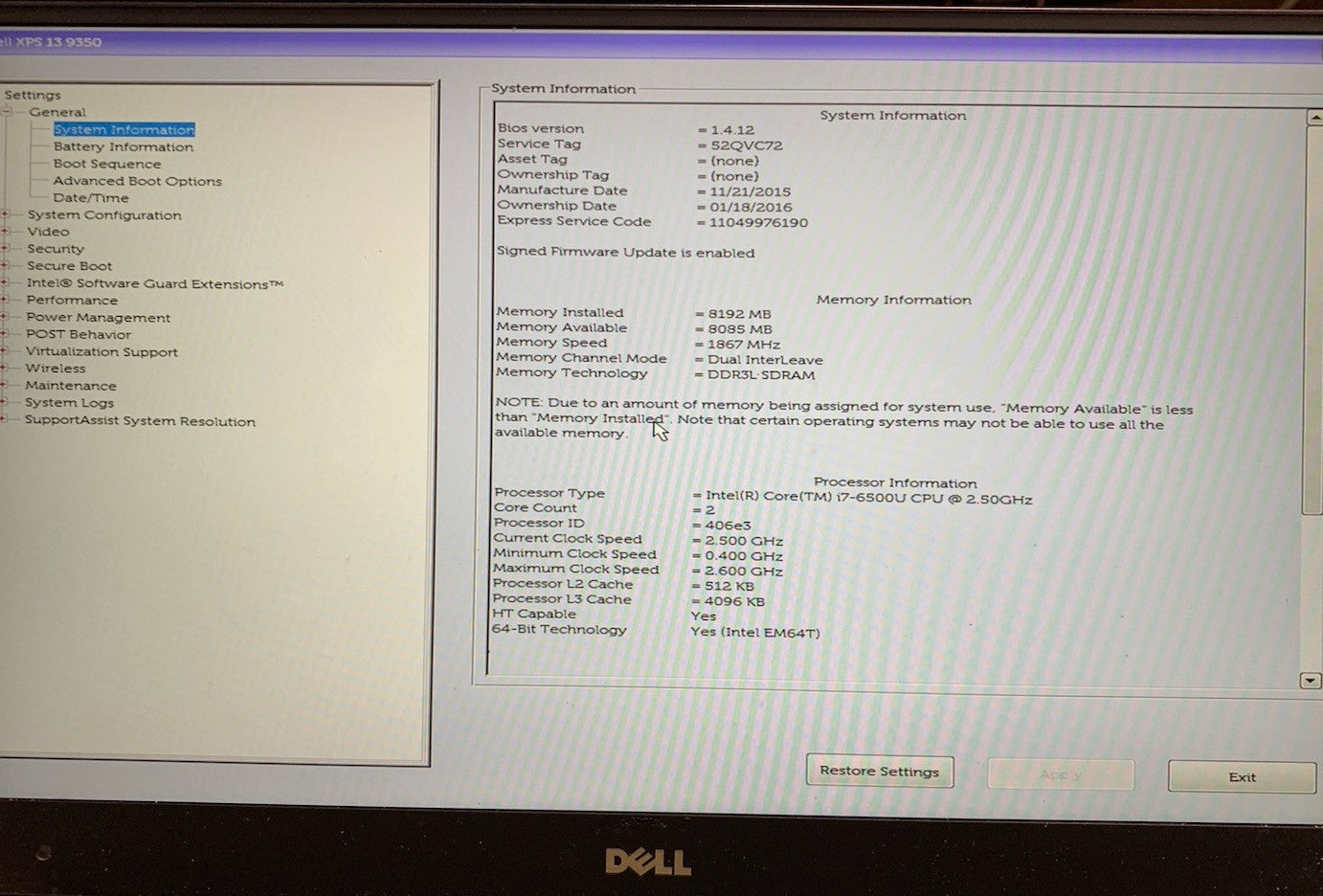Select Power Management in settings tree
1323x896 pixels.
pos(98,318)
